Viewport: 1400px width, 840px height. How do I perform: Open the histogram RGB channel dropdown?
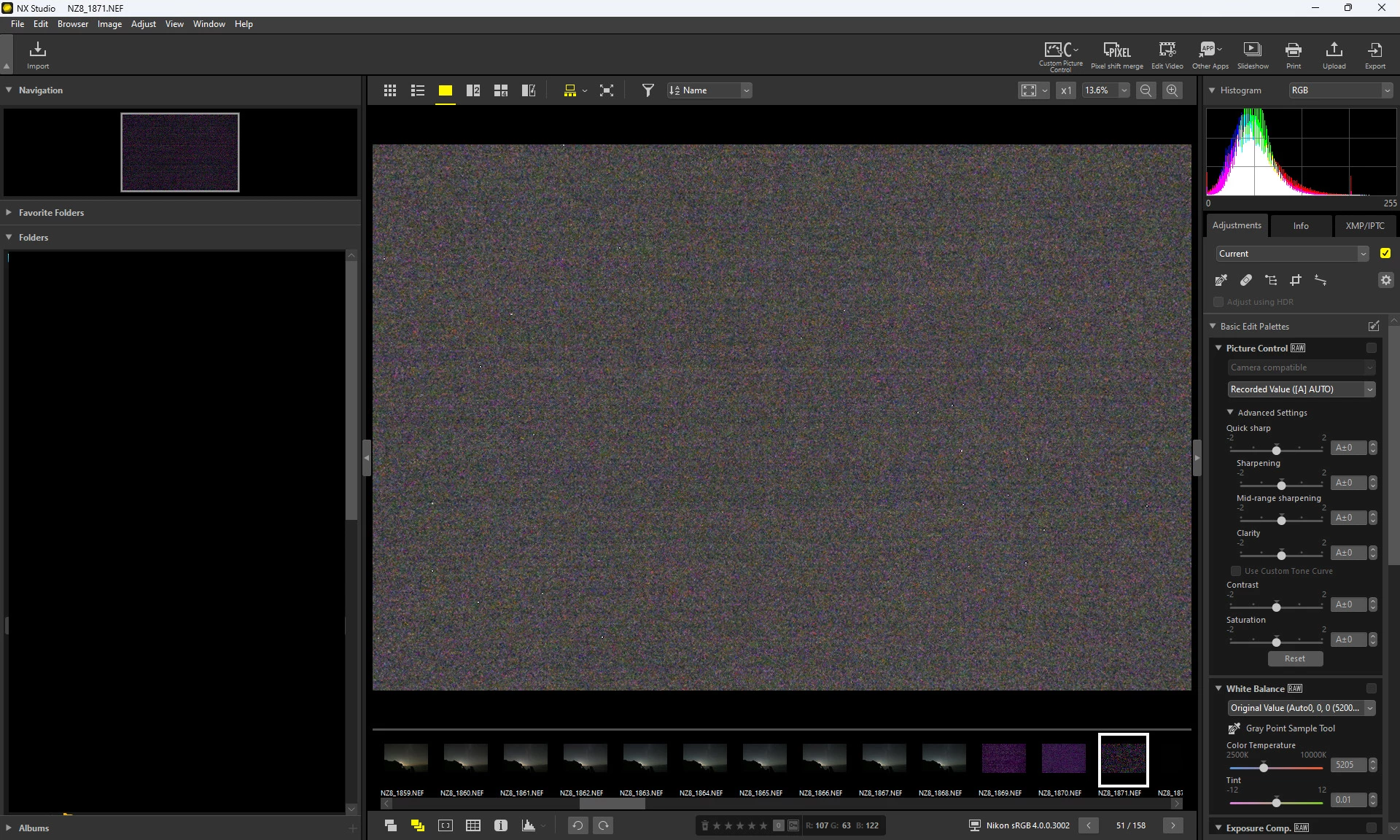point(1340,90)
